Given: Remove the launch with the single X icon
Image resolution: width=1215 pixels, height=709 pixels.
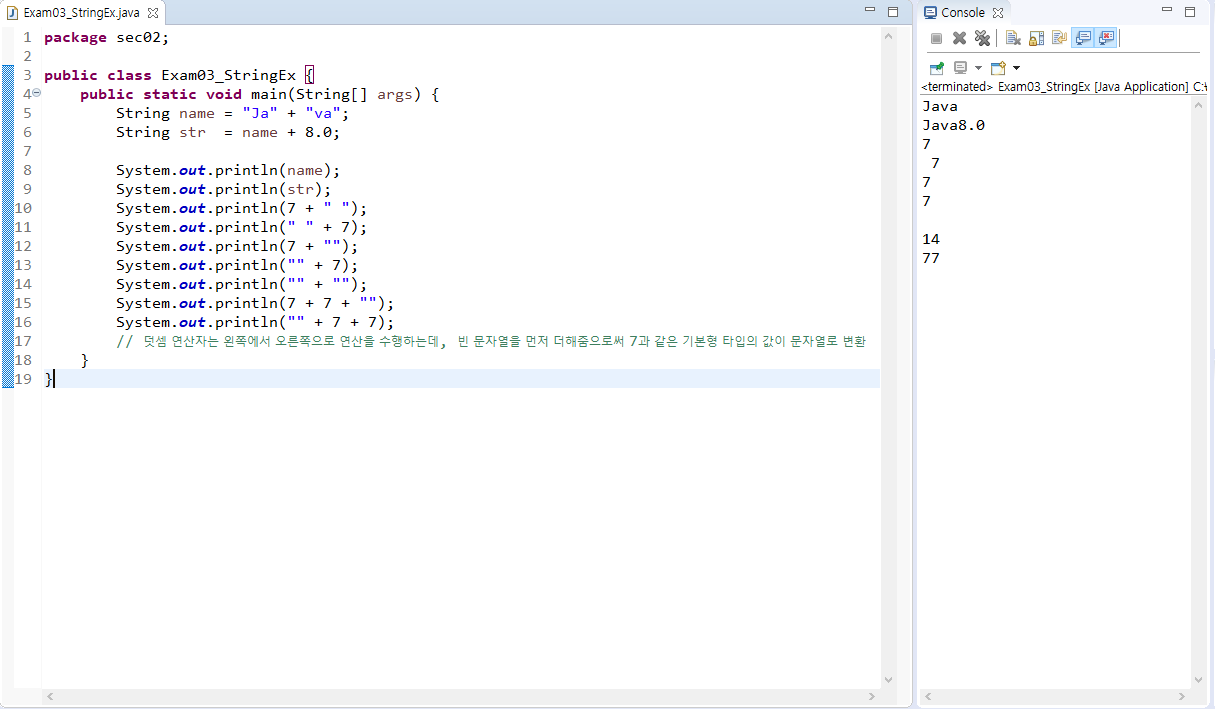Looking at the screenshot, I should click(959, 38).
